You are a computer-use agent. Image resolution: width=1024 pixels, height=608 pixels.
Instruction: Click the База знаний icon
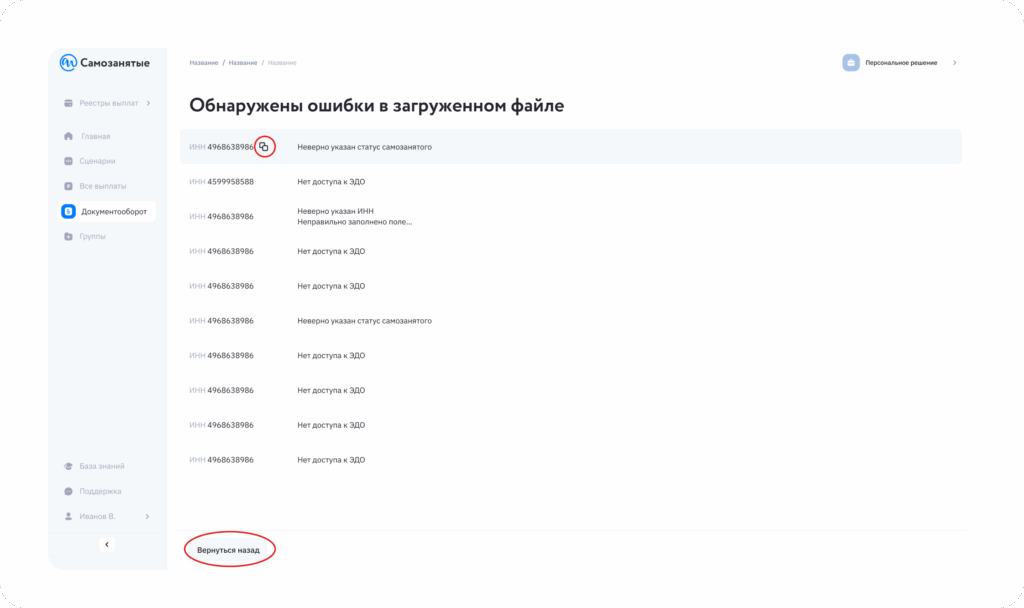pos(68,466)
